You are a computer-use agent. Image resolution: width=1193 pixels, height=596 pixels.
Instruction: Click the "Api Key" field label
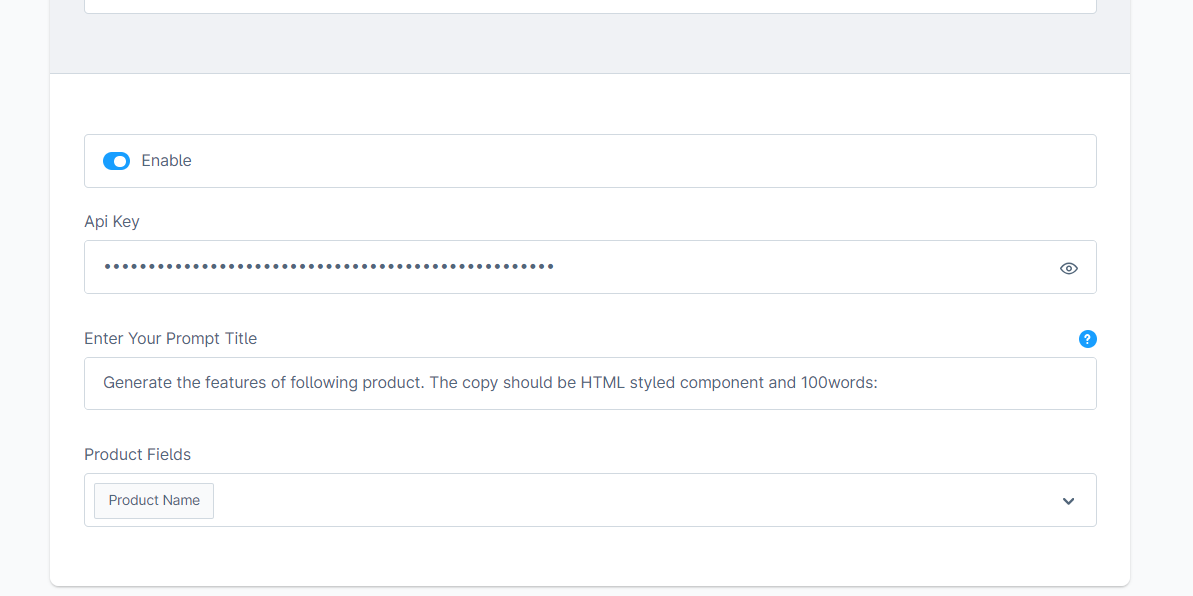pyautogui.click(x=112, y=222)
